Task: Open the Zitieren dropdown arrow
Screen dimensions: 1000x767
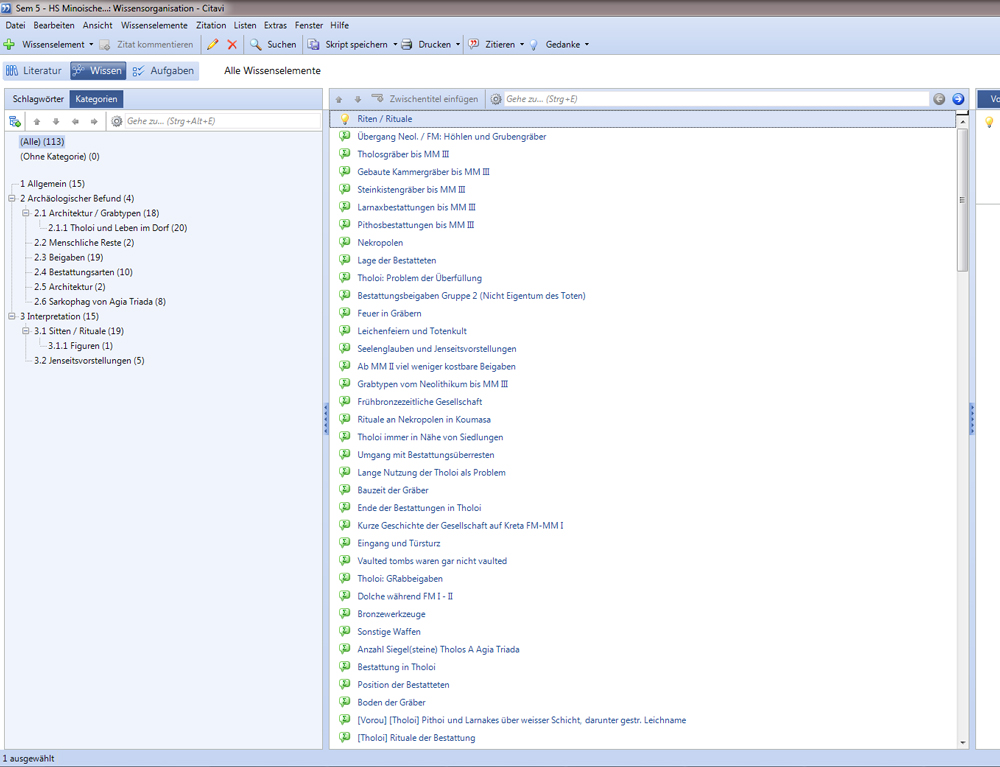Action: [522, 45]
